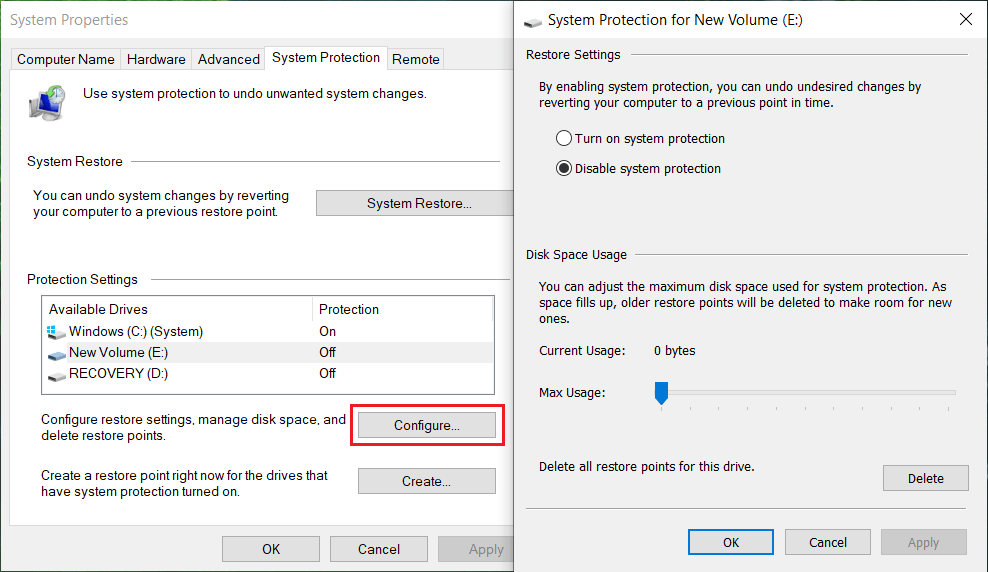Click the Max Usage slider track midpoint
The image size is (988, 572).
tap(805, 392)
